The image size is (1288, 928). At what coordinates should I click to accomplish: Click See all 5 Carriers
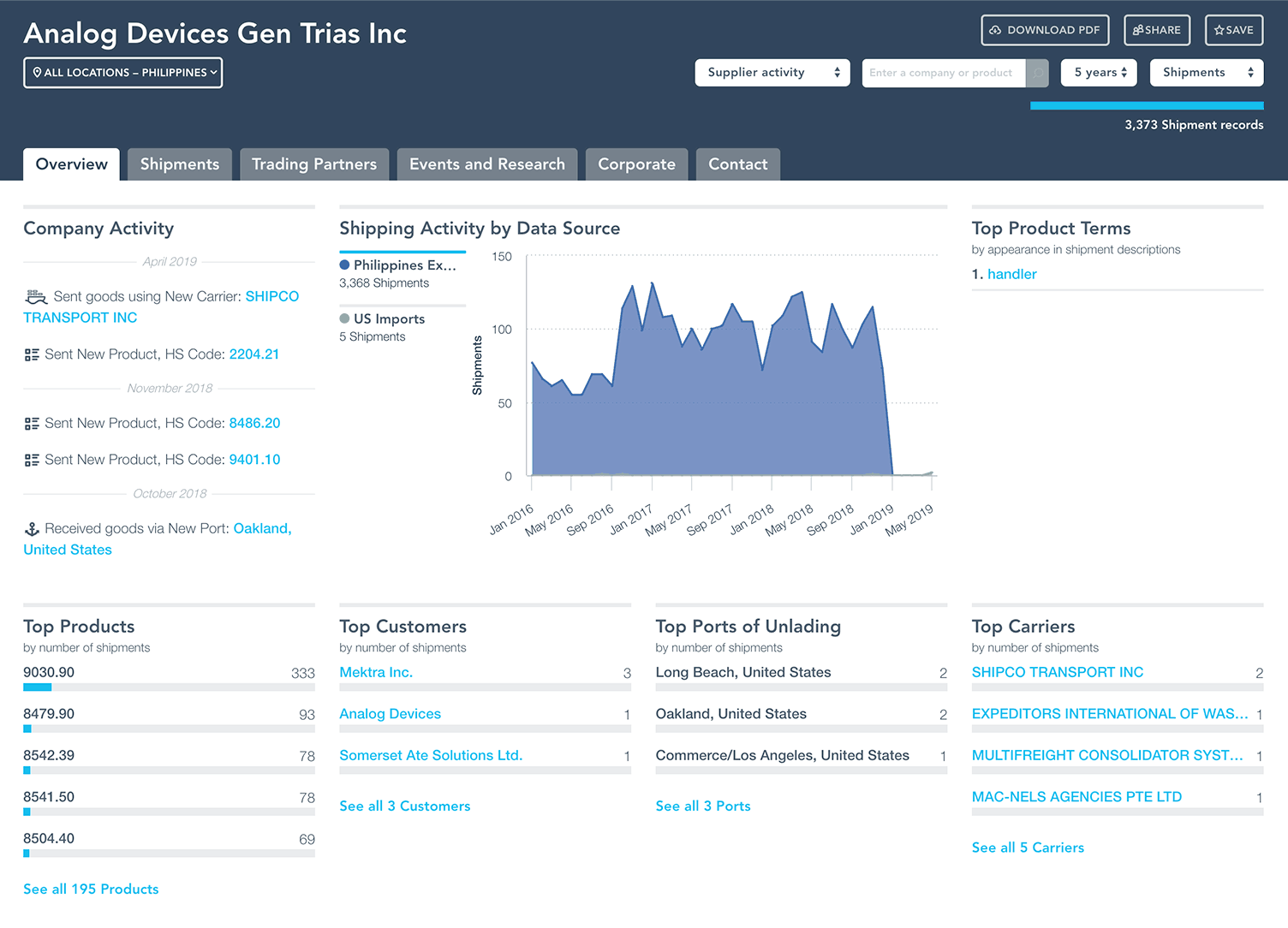pyautogui.click(x=1028, y=848)
